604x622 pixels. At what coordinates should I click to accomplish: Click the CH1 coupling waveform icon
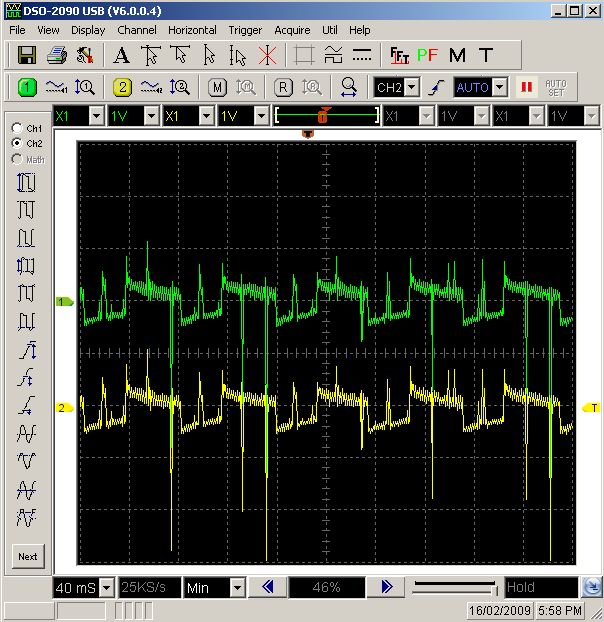tap(56, 87)
